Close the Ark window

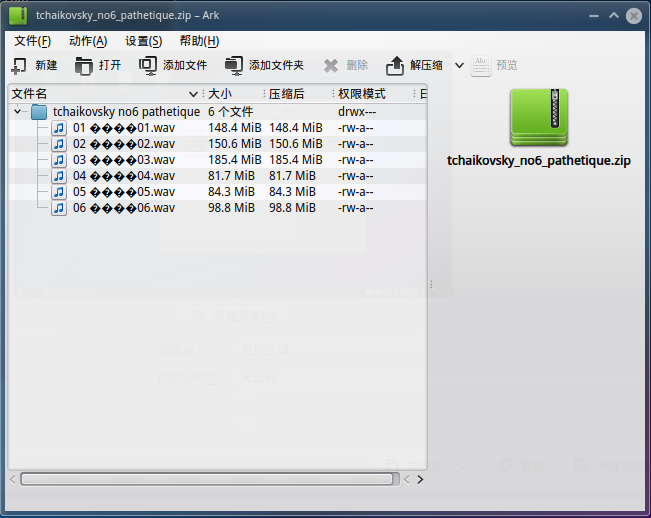[x=634, y=16]
